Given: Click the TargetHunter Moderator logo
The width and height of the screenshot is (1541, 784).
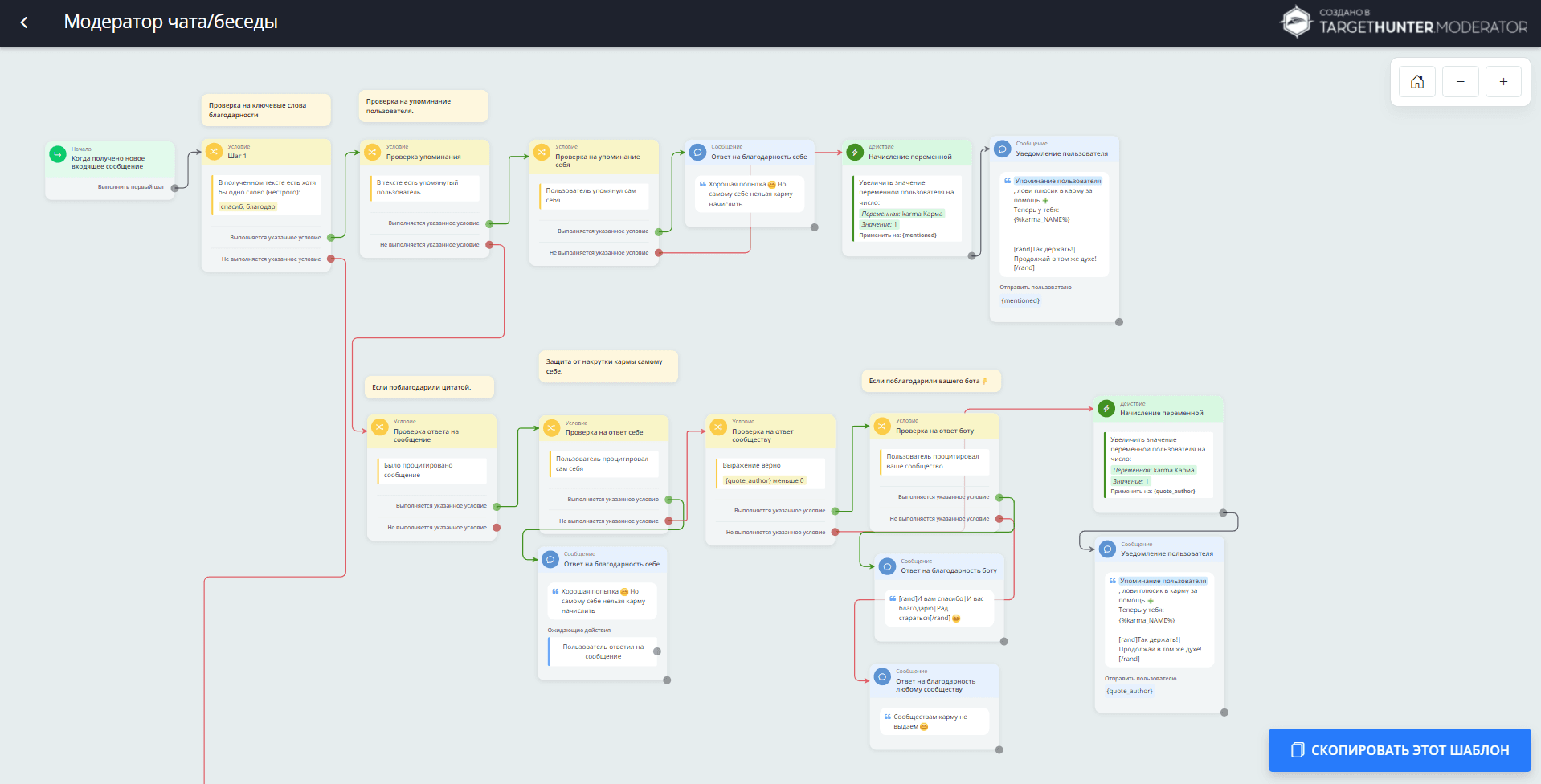Looking at the screenshot, I should (x=1403, y=22).
